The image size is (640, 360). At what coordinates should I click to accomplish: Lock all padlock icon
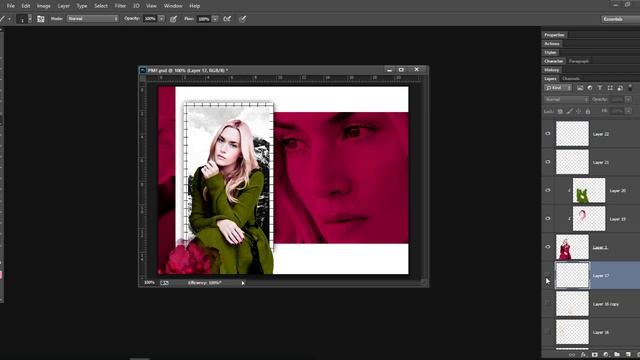[x=588, y=111]
